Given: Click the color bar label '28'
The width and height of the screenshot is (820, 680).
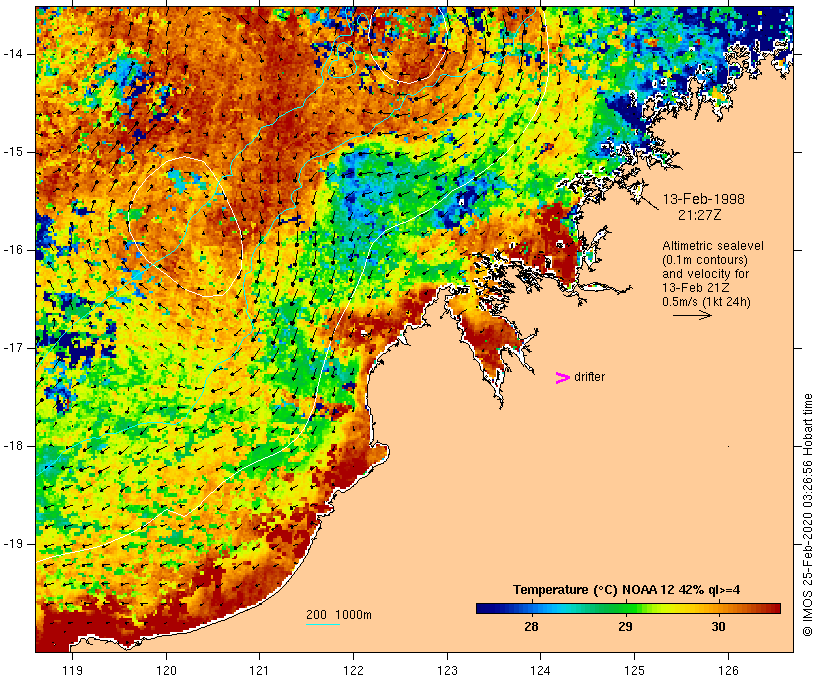Looking at the screenshot, I should pos(531,626).
